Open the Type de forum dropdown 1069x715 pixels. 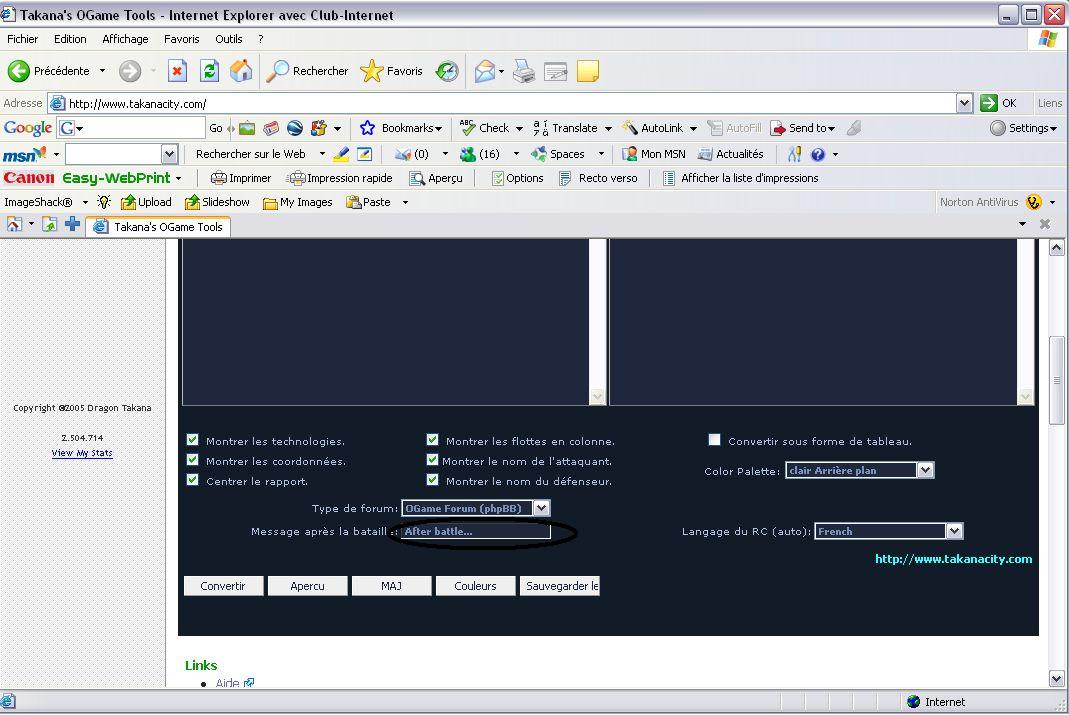(541, 508)
